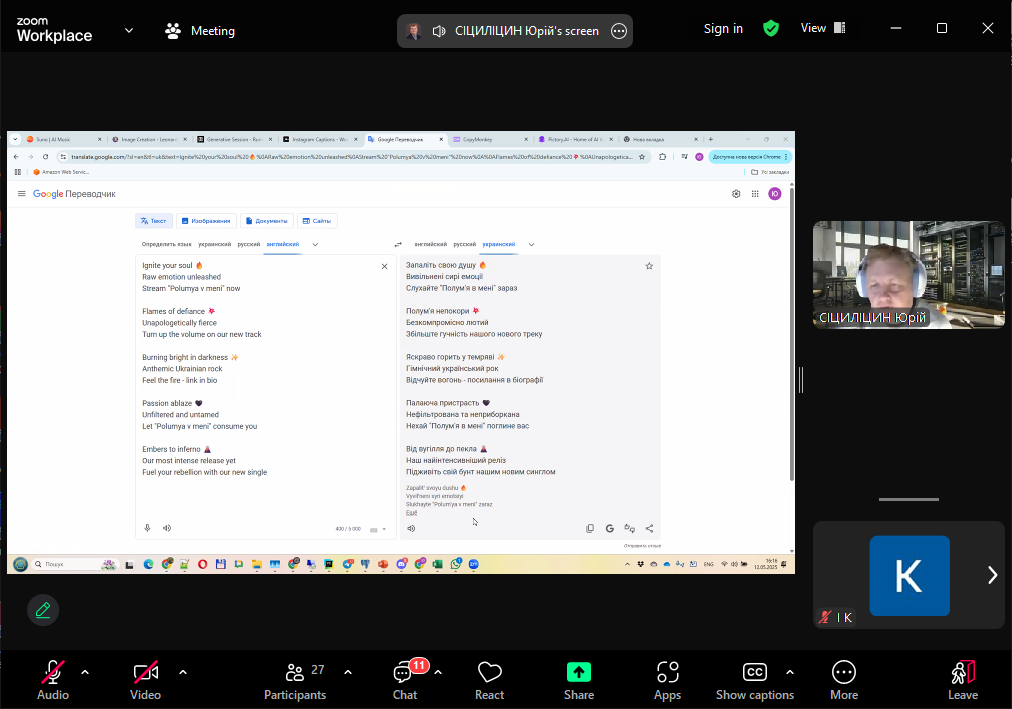
Task: Switch to the Suno AI Music tab
Action: 64,139
